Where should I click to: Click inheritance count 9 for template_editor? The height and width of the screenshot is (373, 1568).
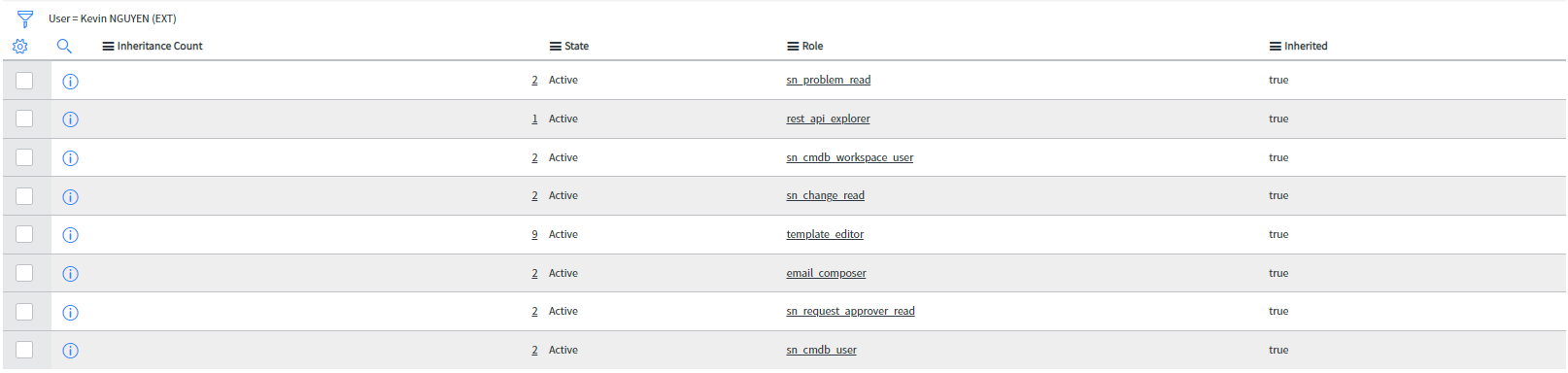tap(534, 234)
